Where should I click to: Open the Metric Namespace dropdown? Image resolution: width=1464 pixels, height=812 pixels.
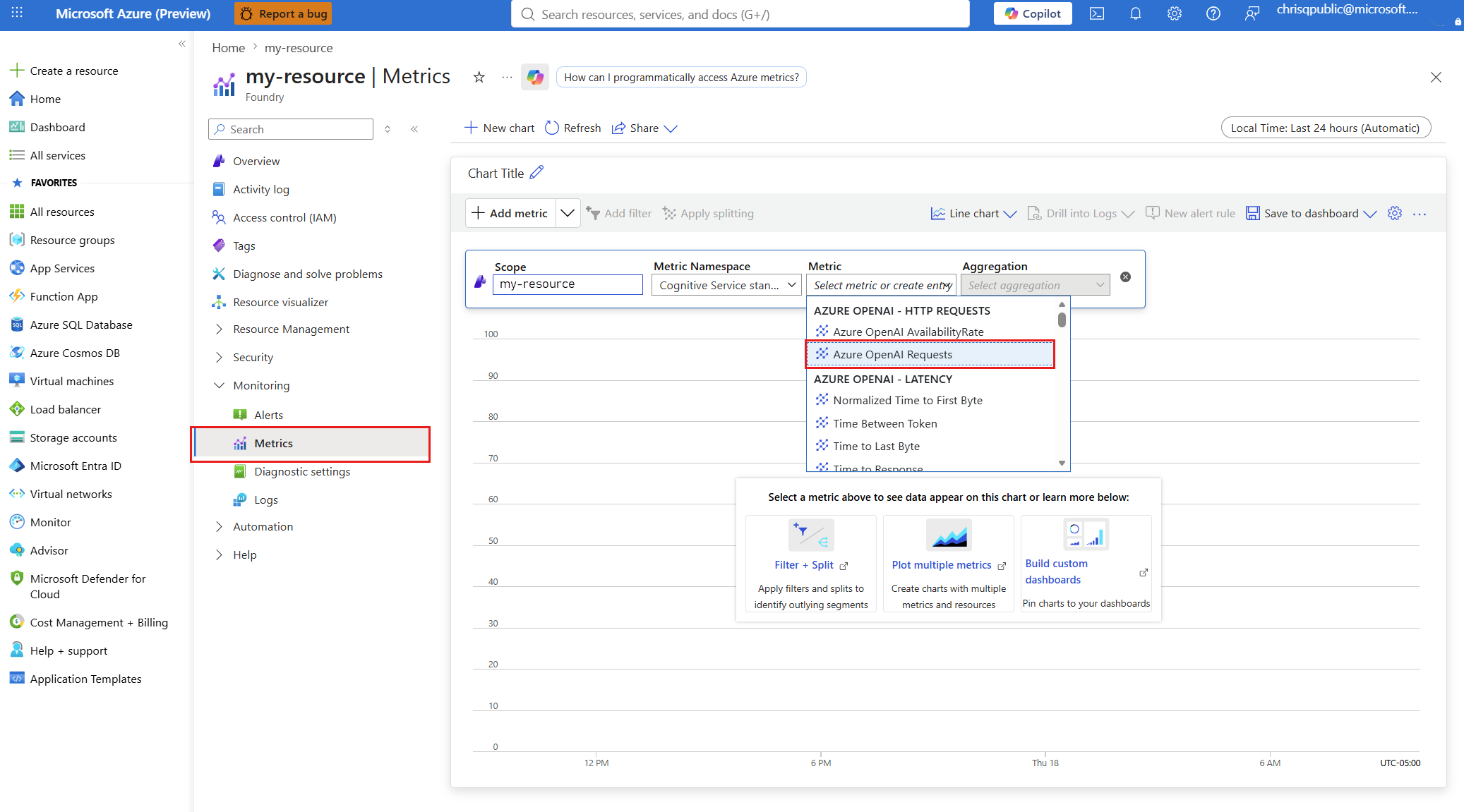[726, 285]
